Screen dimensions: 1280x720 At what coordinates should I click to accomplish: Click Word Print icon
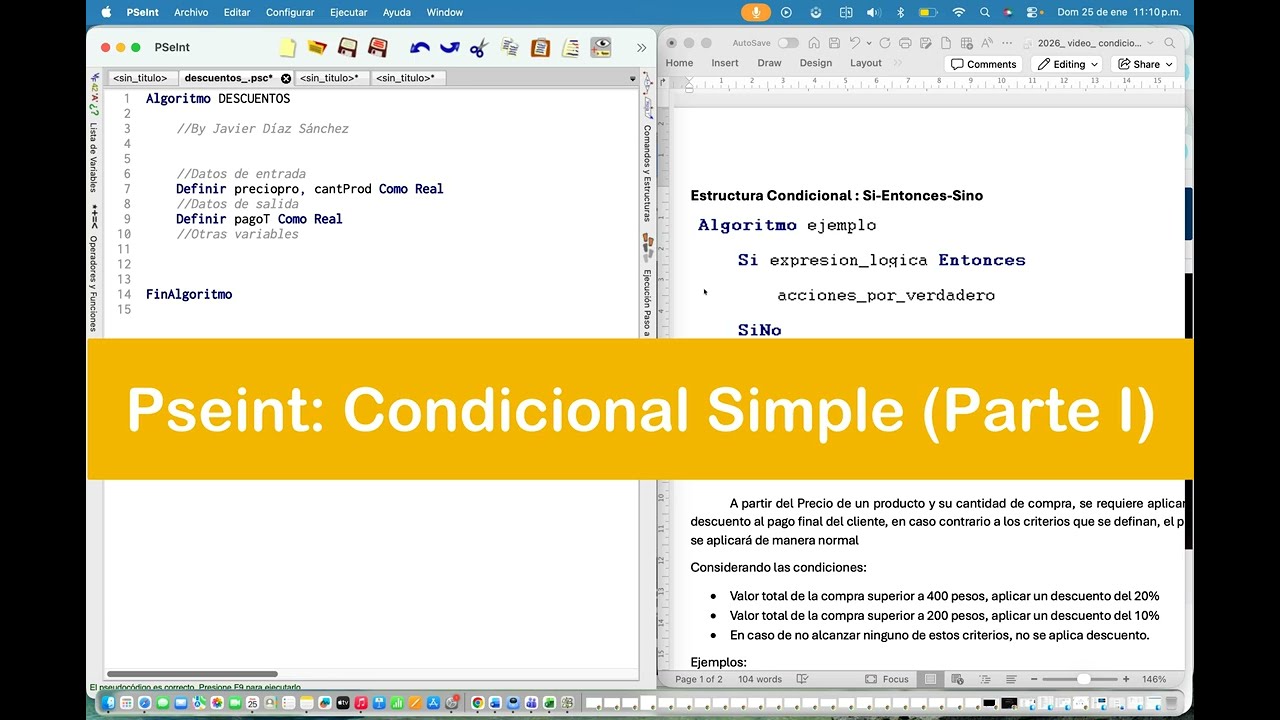905,43
